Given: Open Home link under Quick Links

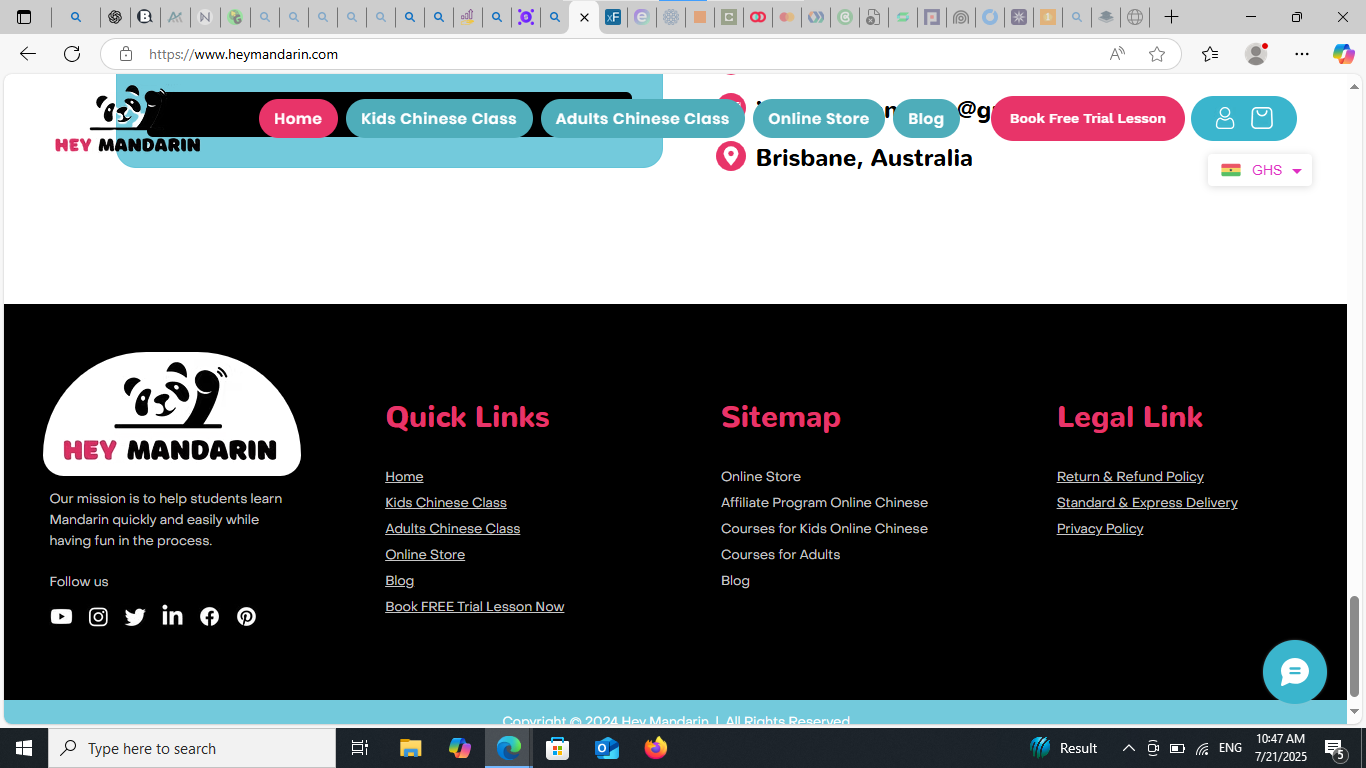Looking at the screenshot, I should coord(404,477).
